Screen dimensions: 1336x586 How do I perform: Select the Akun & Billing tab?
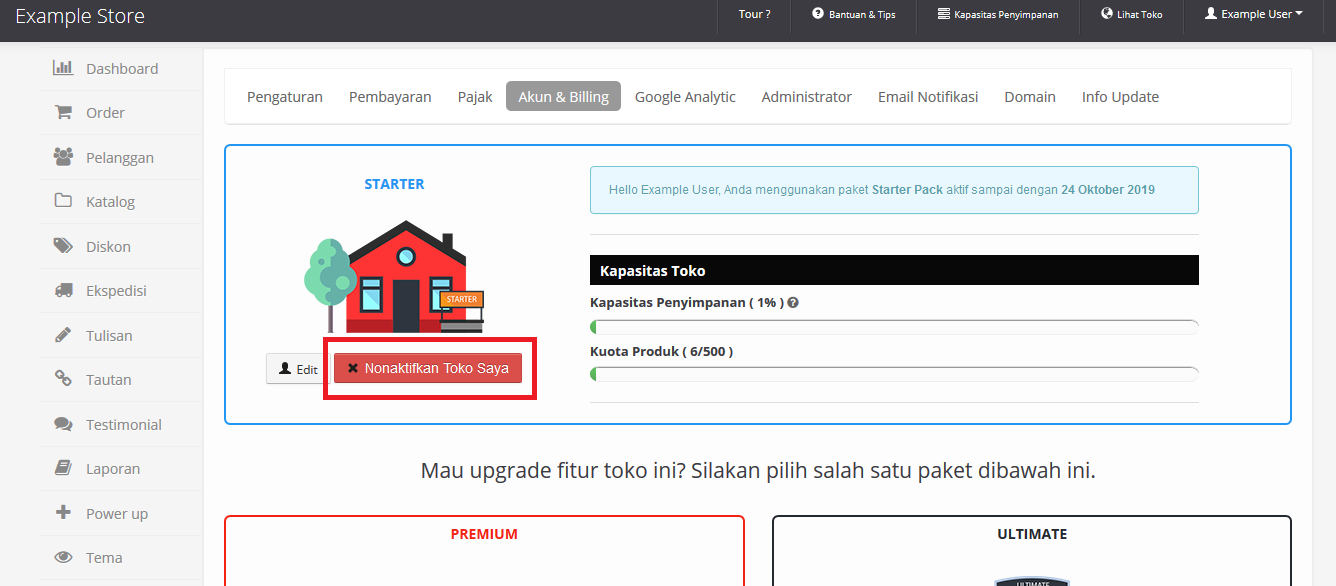[x=564, y=97]
